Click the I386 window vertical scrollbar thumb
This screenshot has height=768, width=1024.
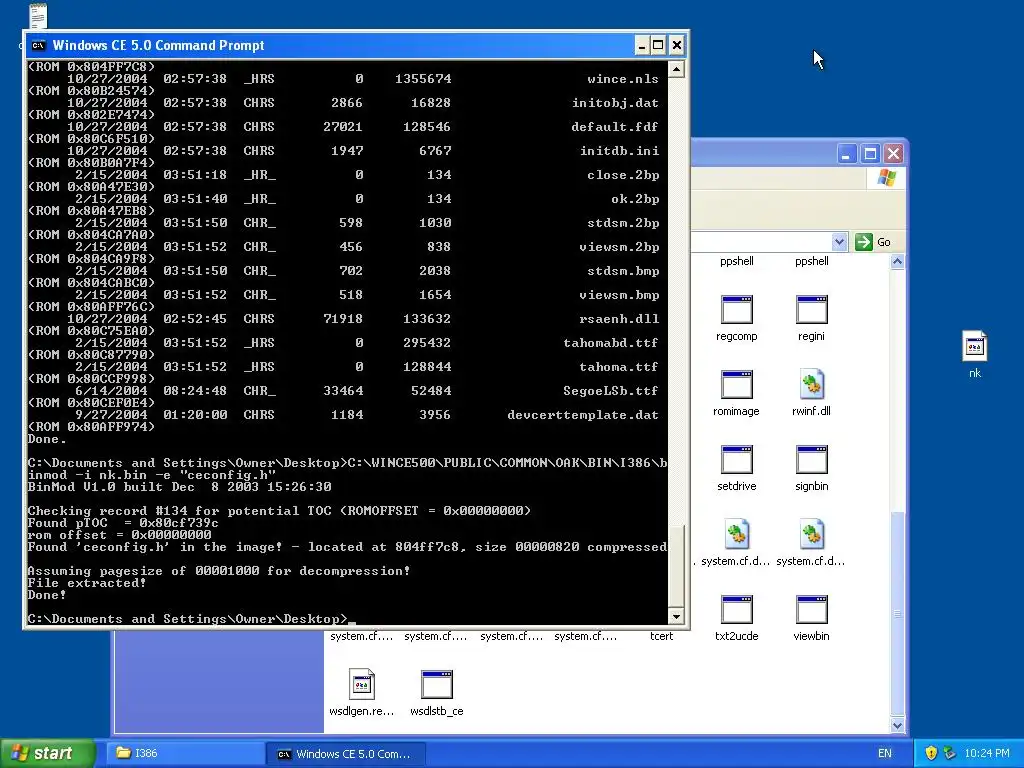pos(897,614)
